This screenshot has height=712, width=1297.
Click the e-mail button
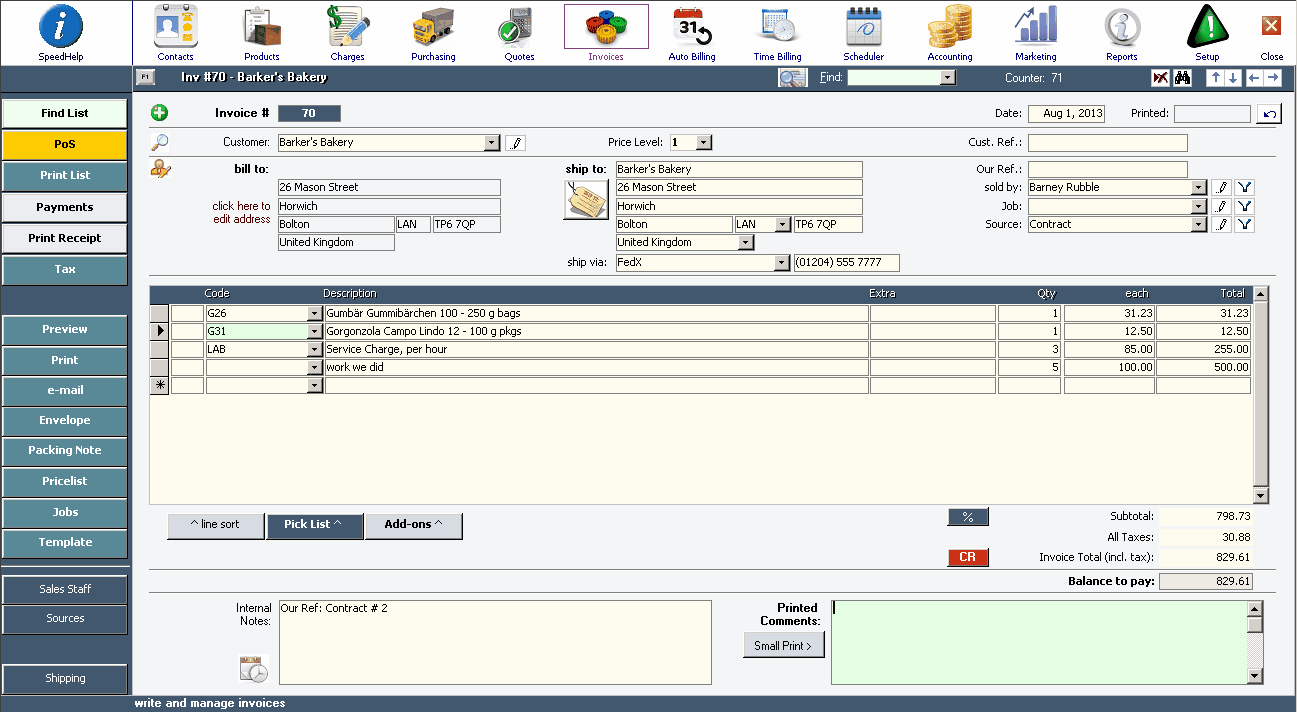65,390
